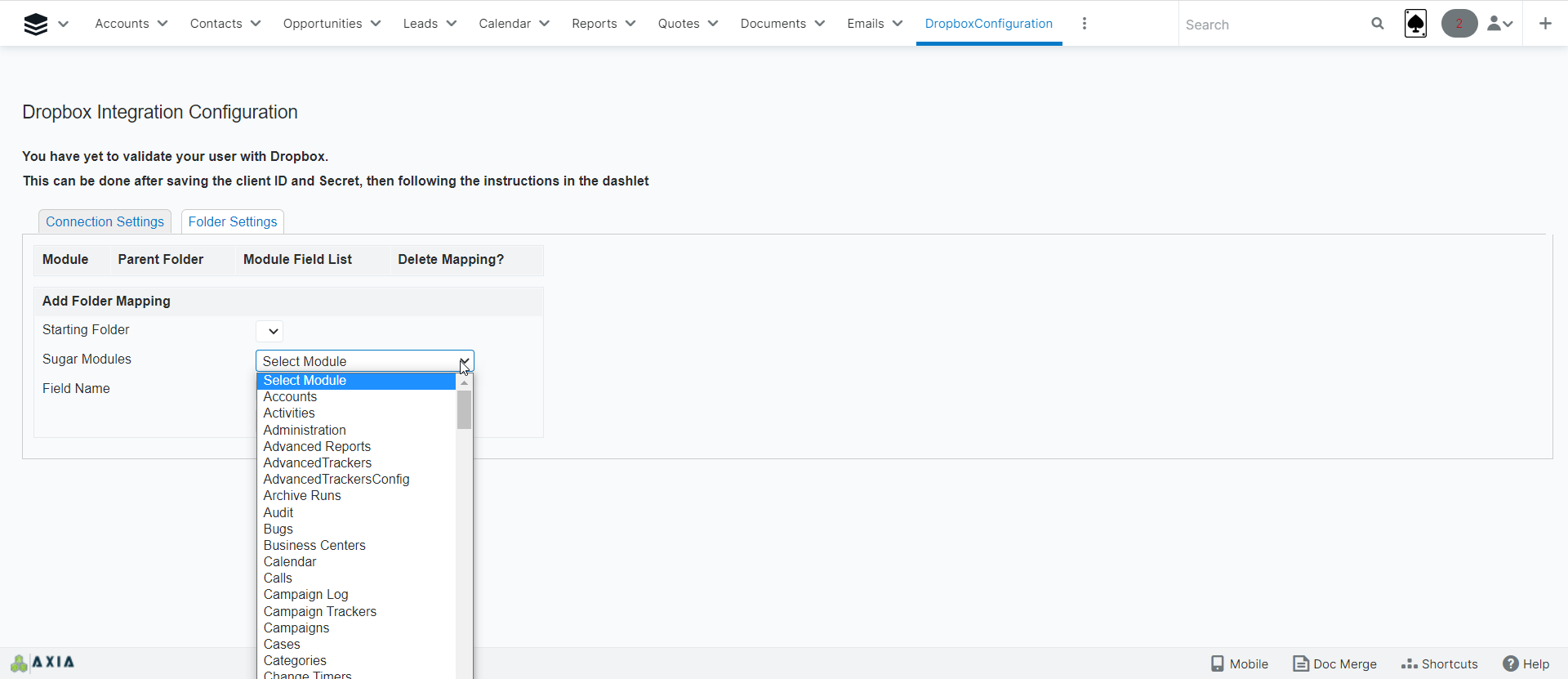Open Shortcuts in footer
1568x679 pixels.
[x=1440, y=663]
